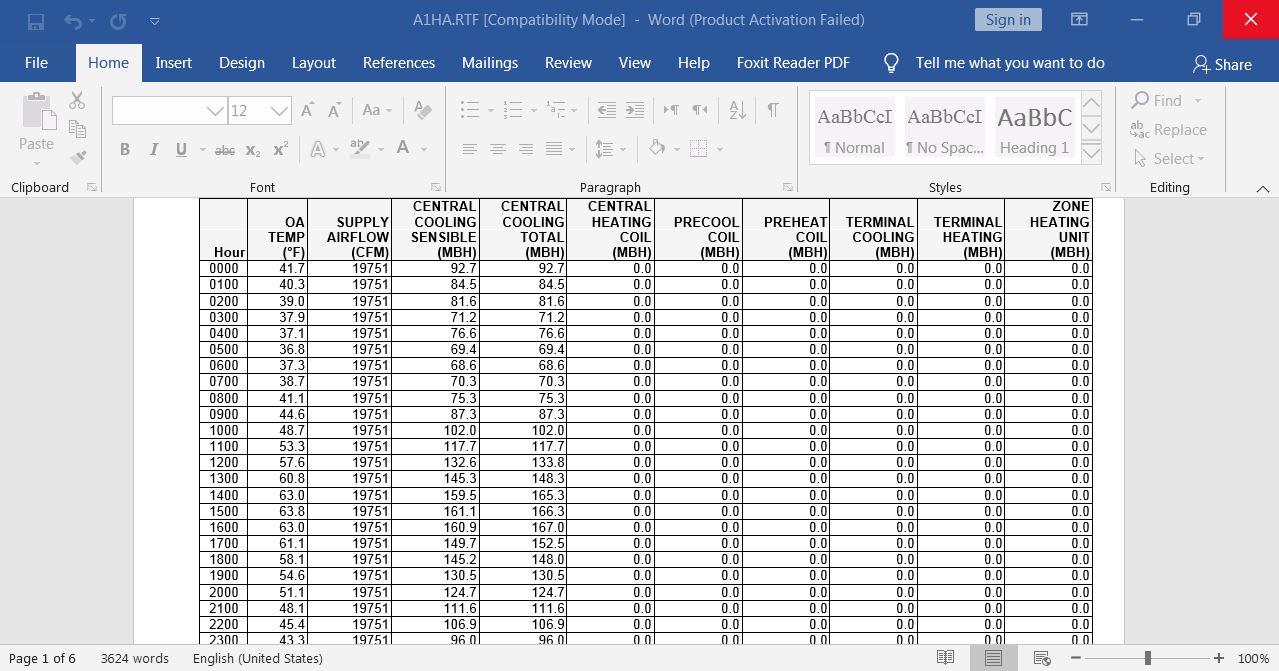Click the Sign in button
The image size is (1279, 671).
pyautogui.click(x=1007, y=20)
